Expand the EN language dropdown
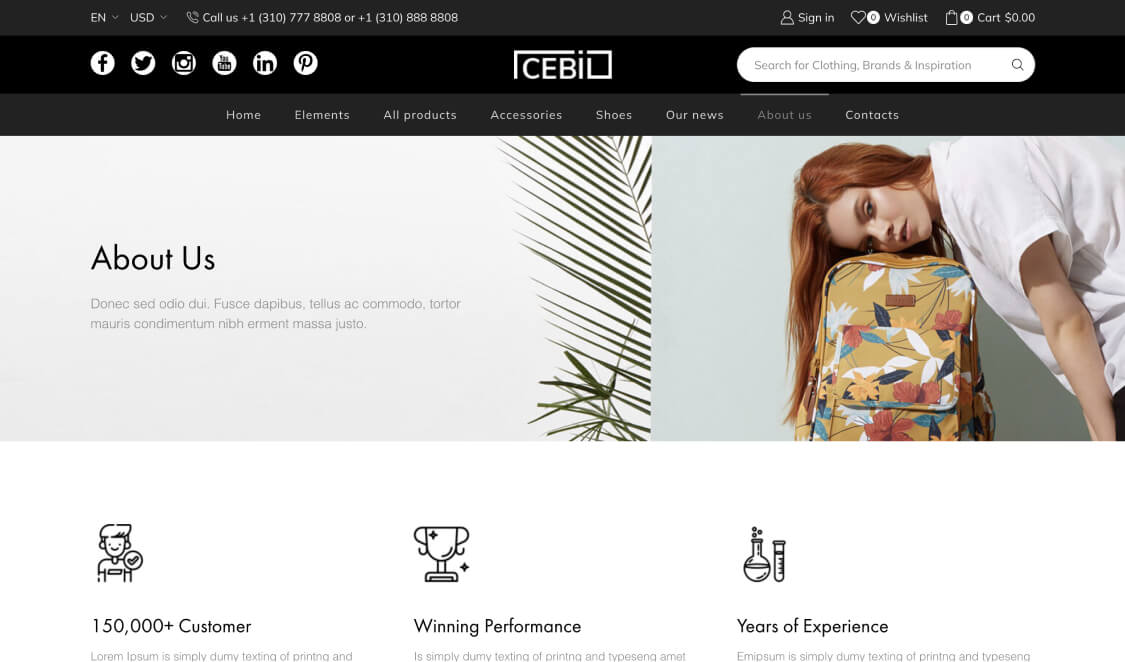Screen dimensions: 1125x662 pyautogui.click(x=104, y=17)
